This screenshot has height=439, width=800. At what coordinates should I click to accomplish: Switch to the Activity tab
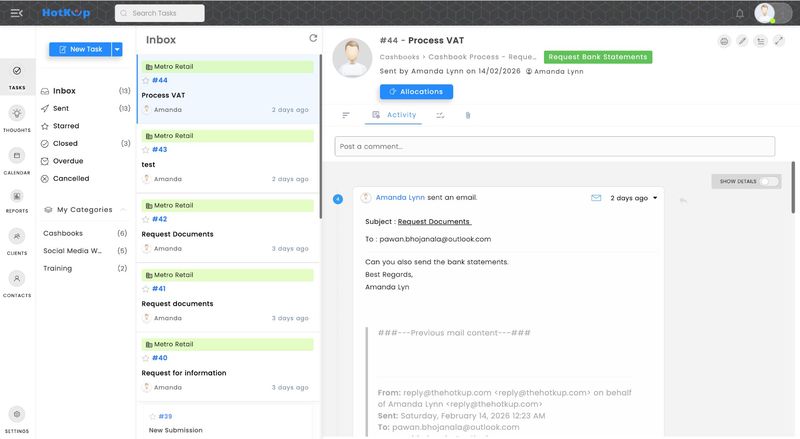tap(394, 115)
